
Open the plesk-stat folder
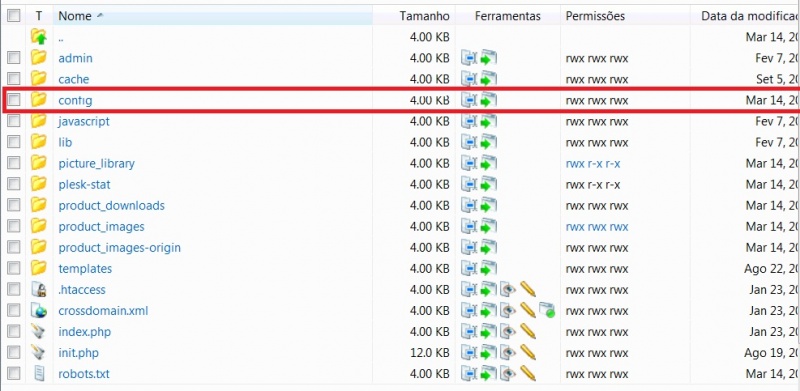pos(84,184)
